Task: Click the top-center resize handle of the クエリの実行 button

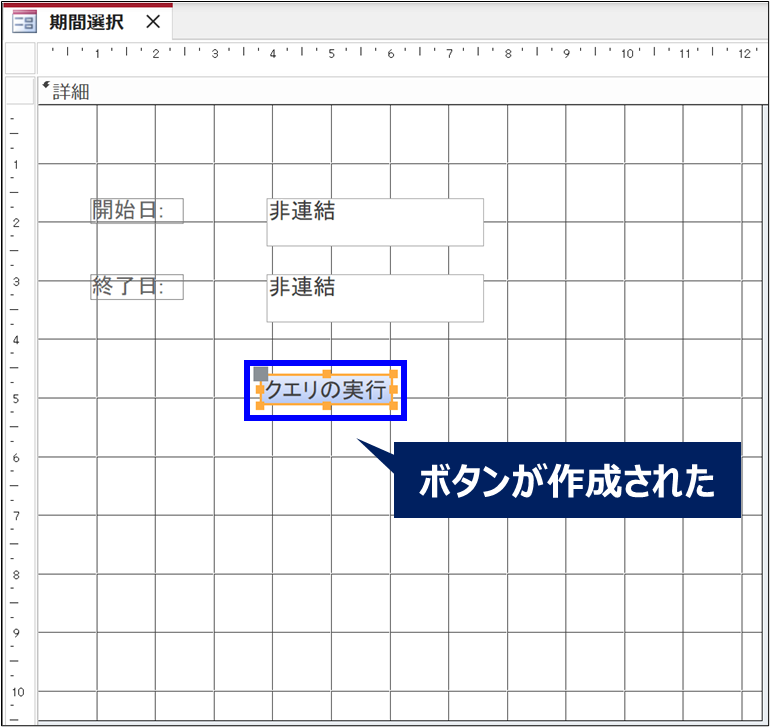Action: pos(327,374)
